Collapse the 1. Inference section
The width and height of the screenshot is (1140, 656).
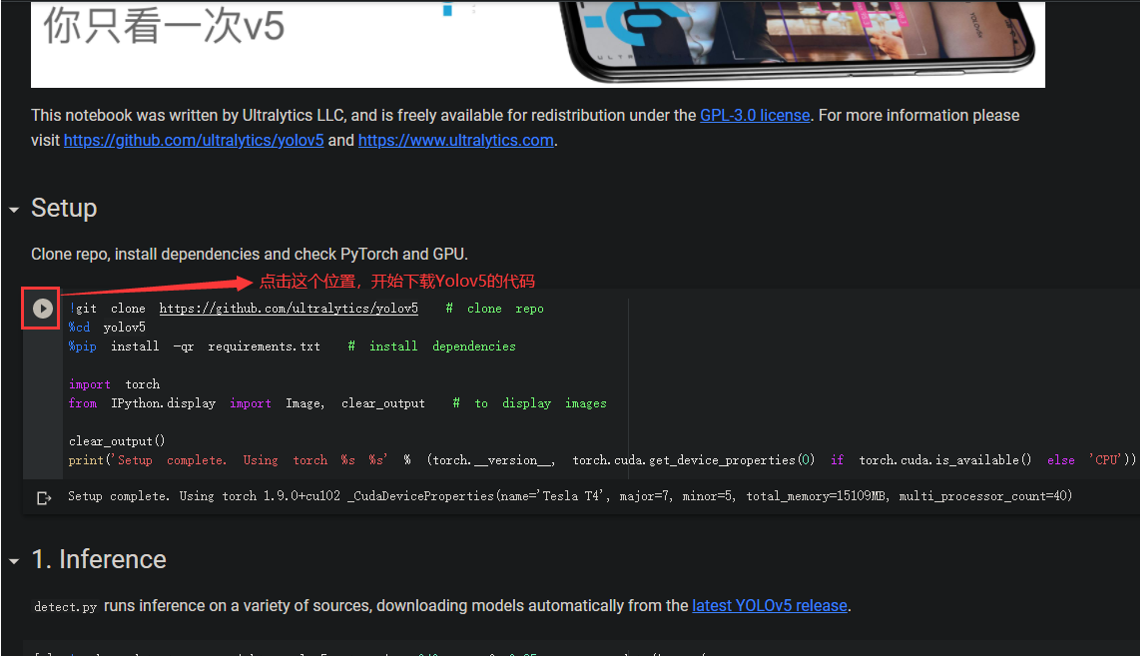(x=14, y=561)
